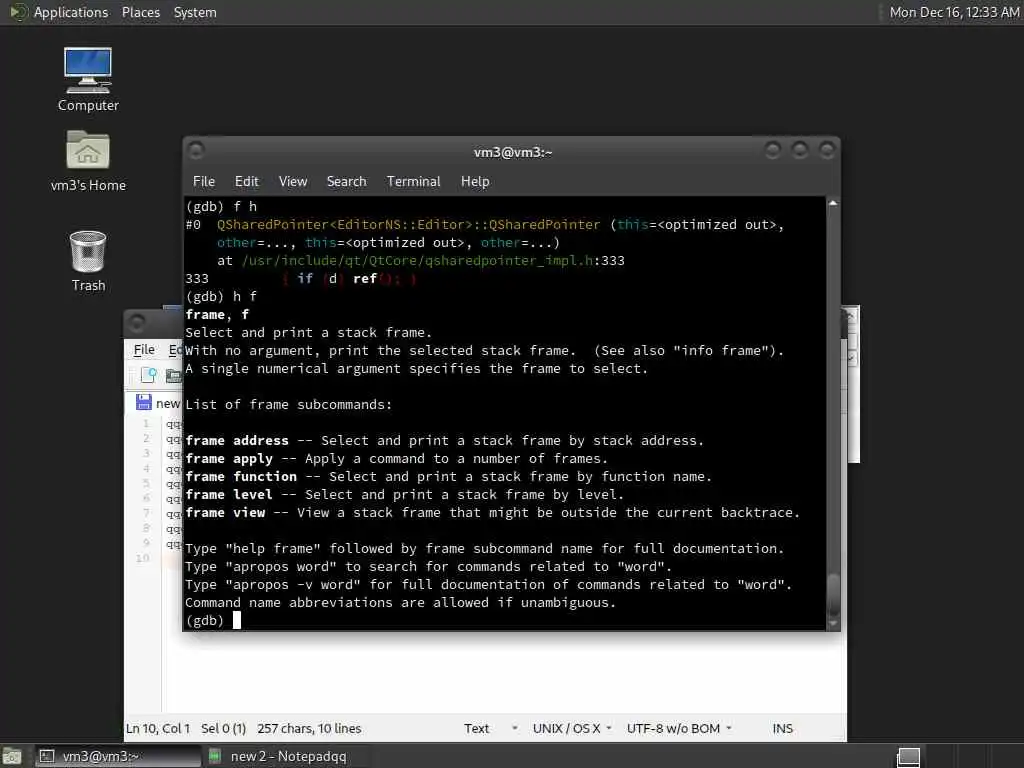Open the Places menu in top panel
Image resolution: width=1024 pixels, height=768 pixels.
click(140, 12)
